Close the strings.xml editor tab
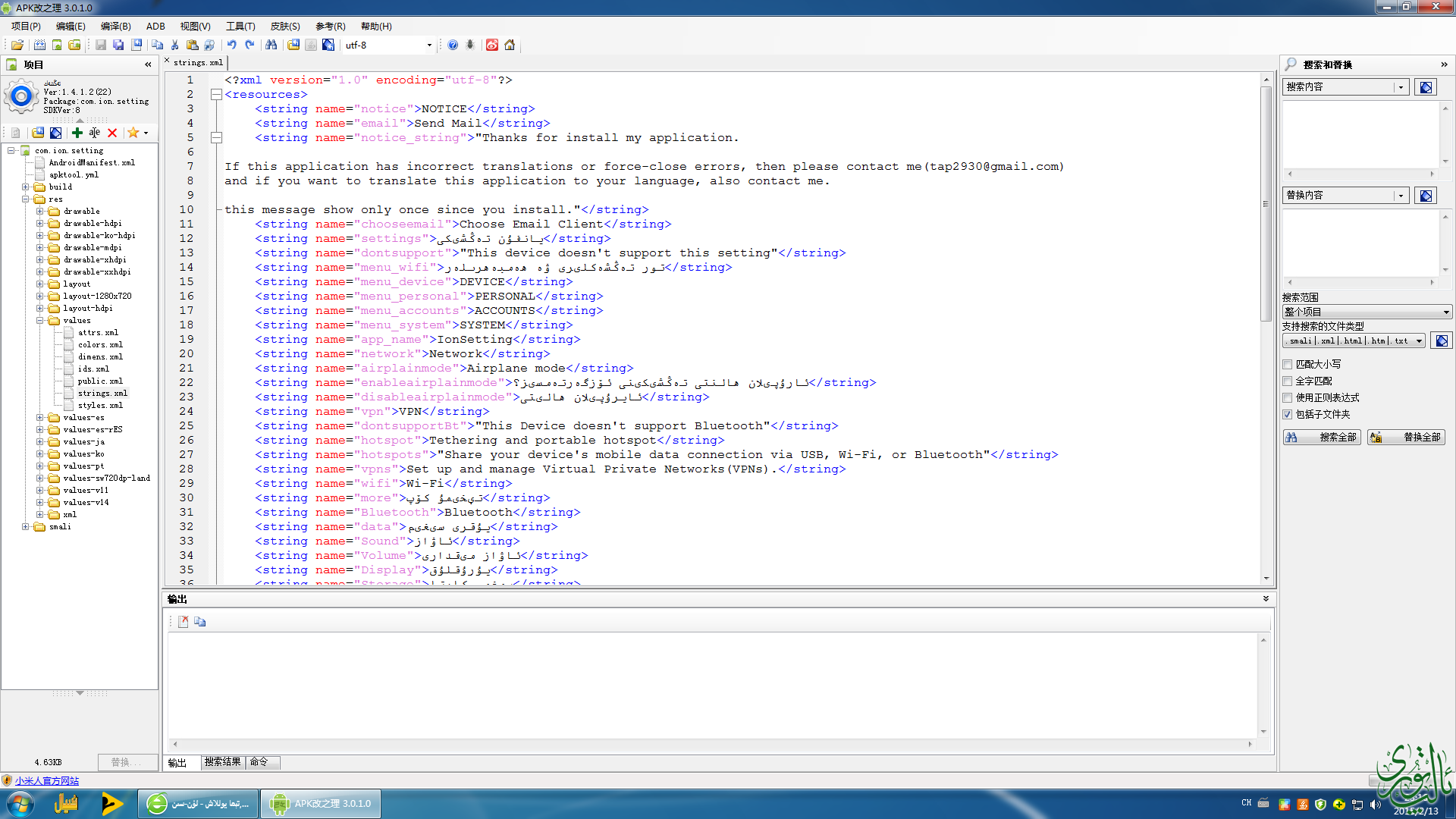The width and height of the screenshot is (1456, 819). click(x=167, y=61)
